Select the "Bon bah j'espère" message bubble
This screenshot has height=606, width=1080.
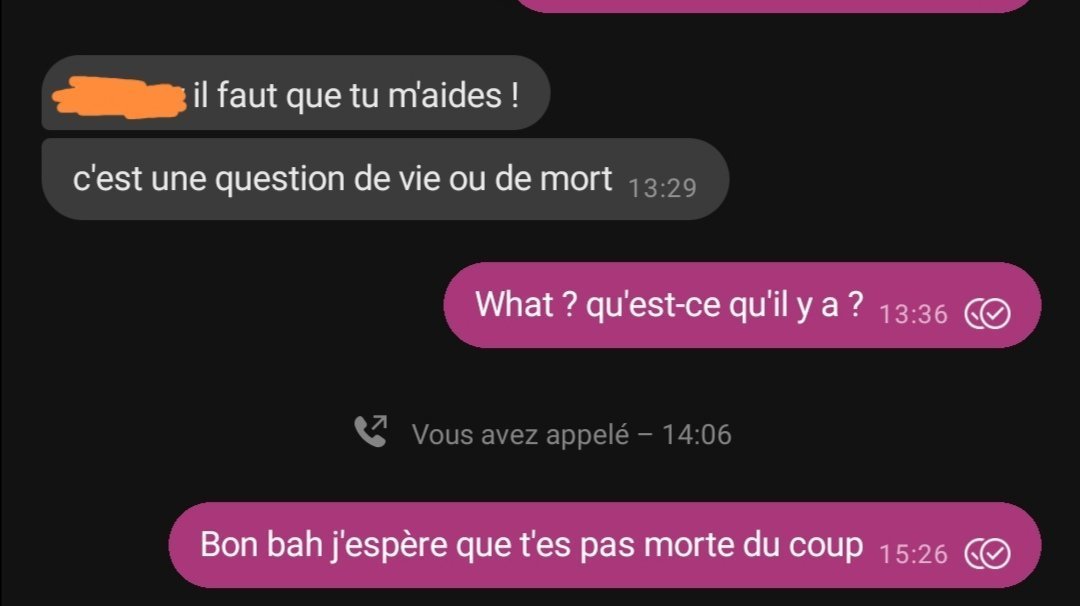605,545
